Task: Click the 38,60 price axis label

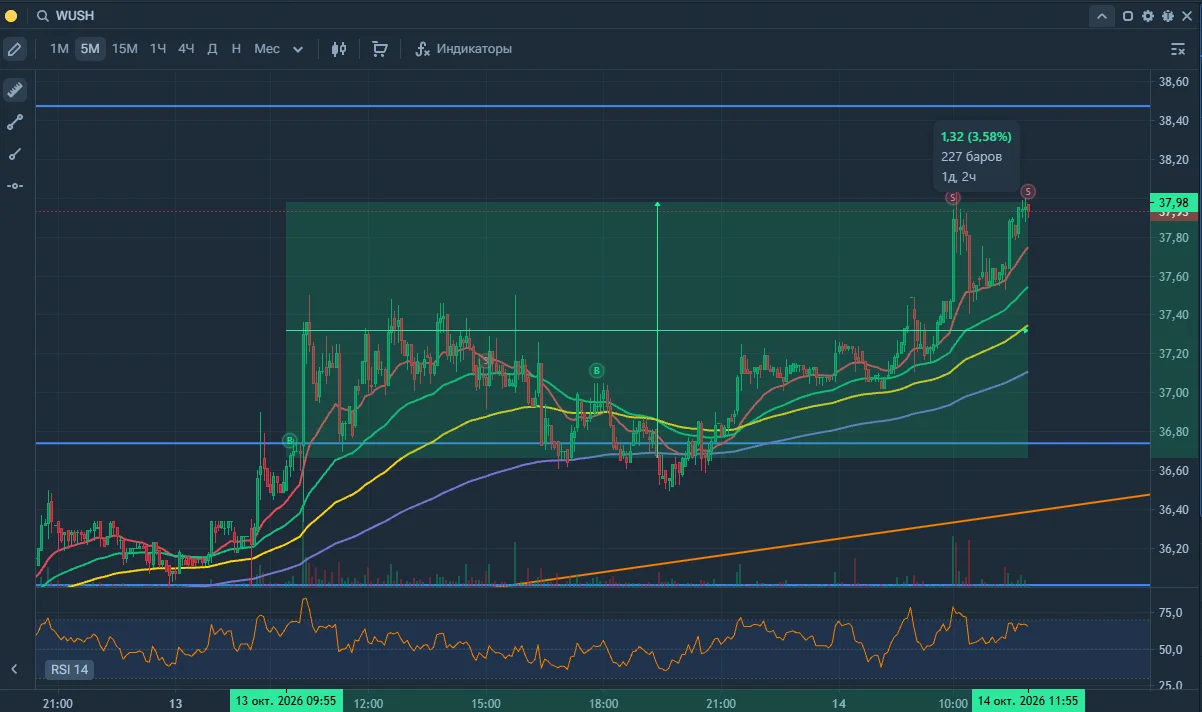Action: (1173, 82)
